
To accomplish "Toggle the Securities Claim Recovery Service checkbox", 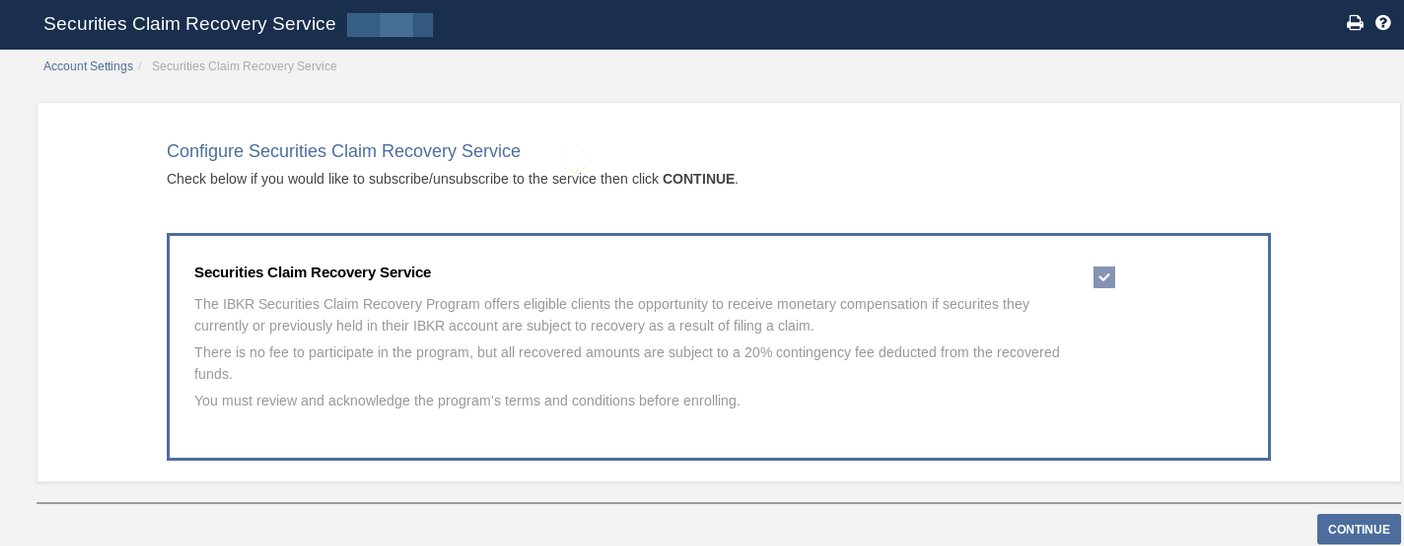I will tap(1104, 277).
